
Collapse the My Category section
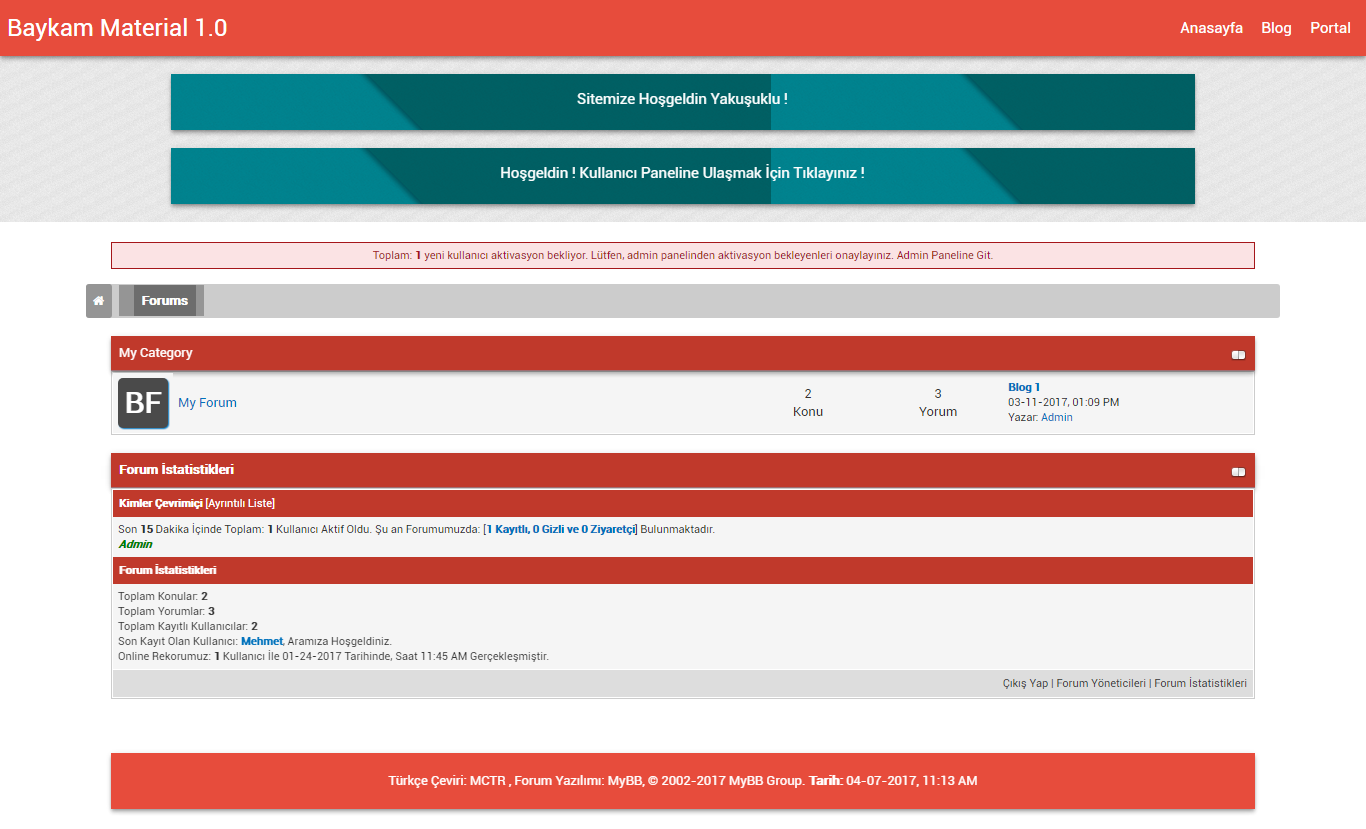point(1238,354)
